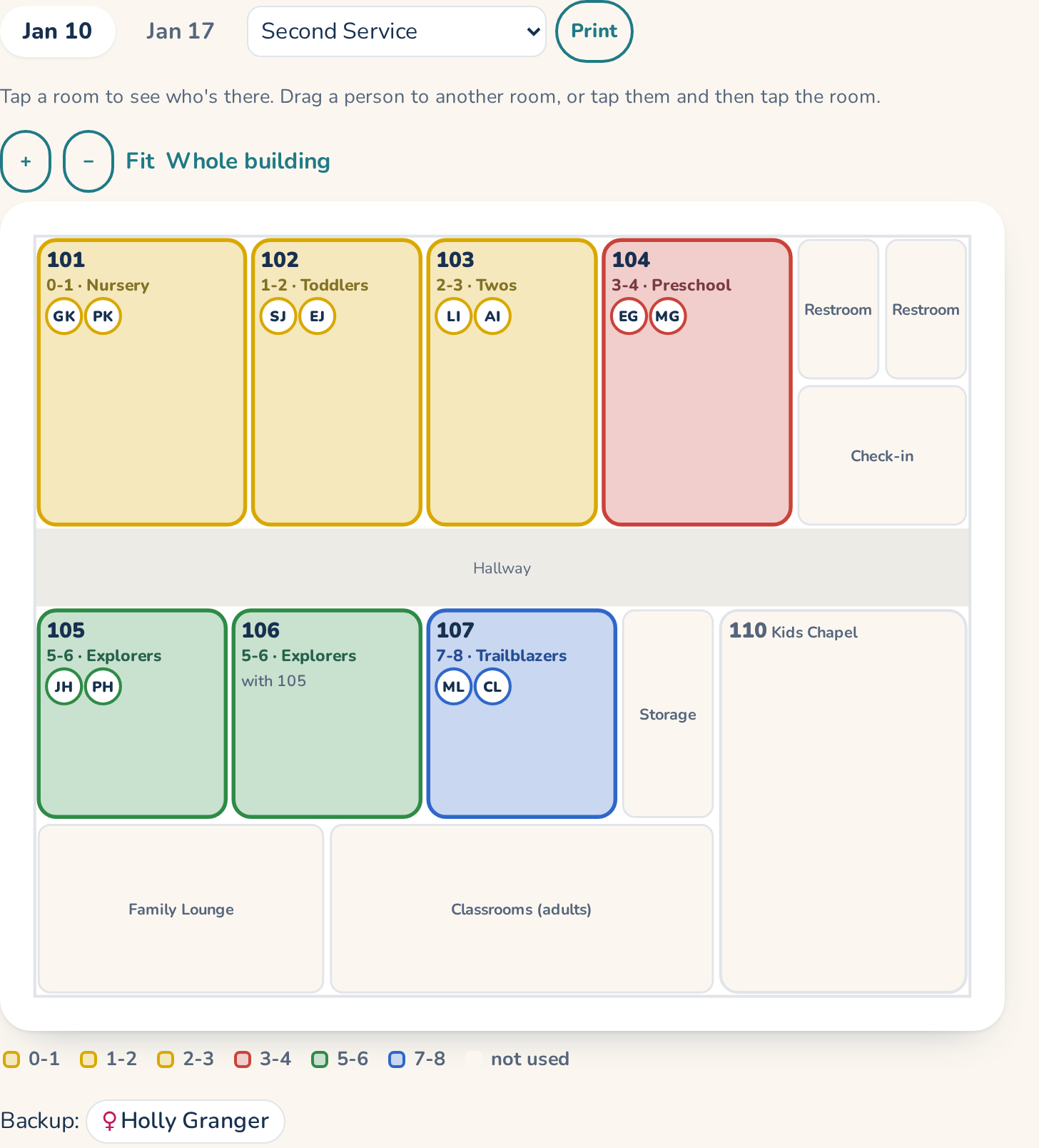Select GK volunteer badge in room 101
This screenshot has width=1039, height=1148.
coord(64,316)
